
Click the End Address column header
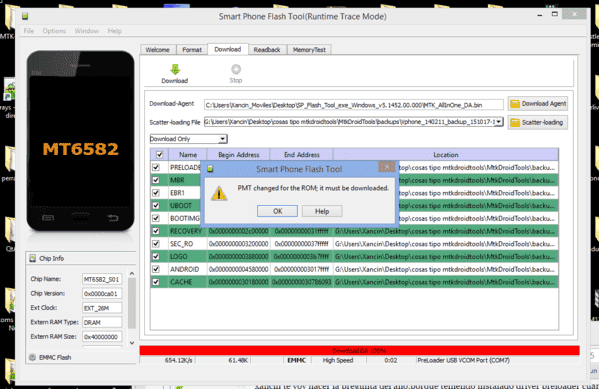click(302, 155)
